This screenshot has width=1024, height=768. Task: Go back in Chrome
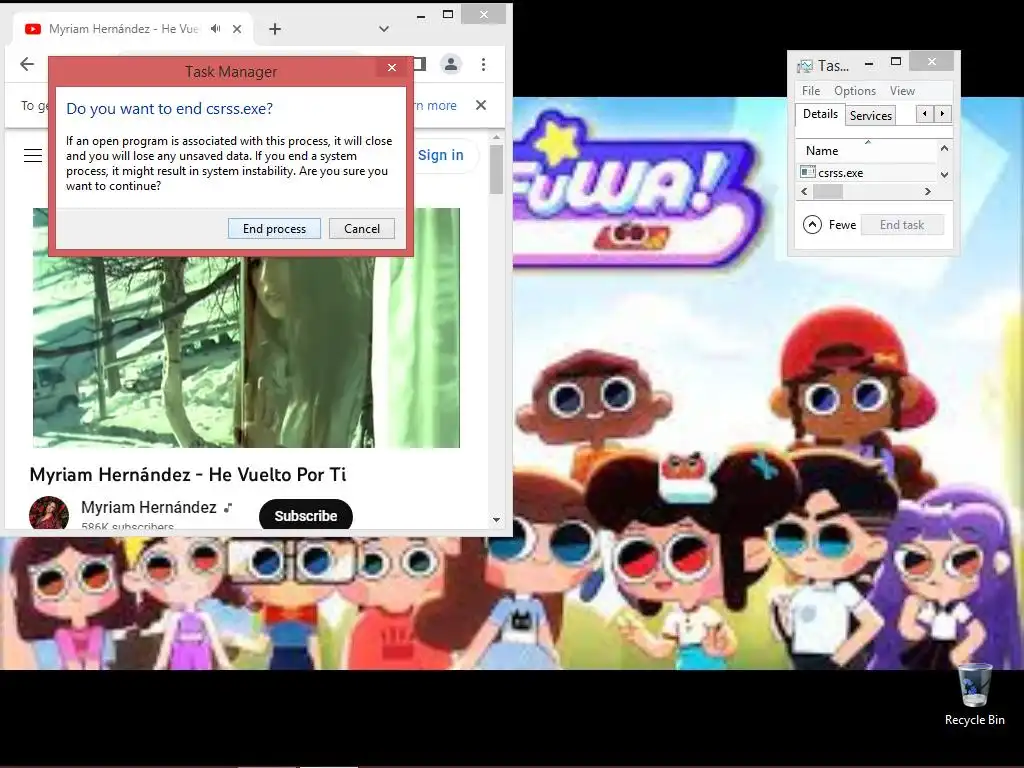click(x=27, y=64)
